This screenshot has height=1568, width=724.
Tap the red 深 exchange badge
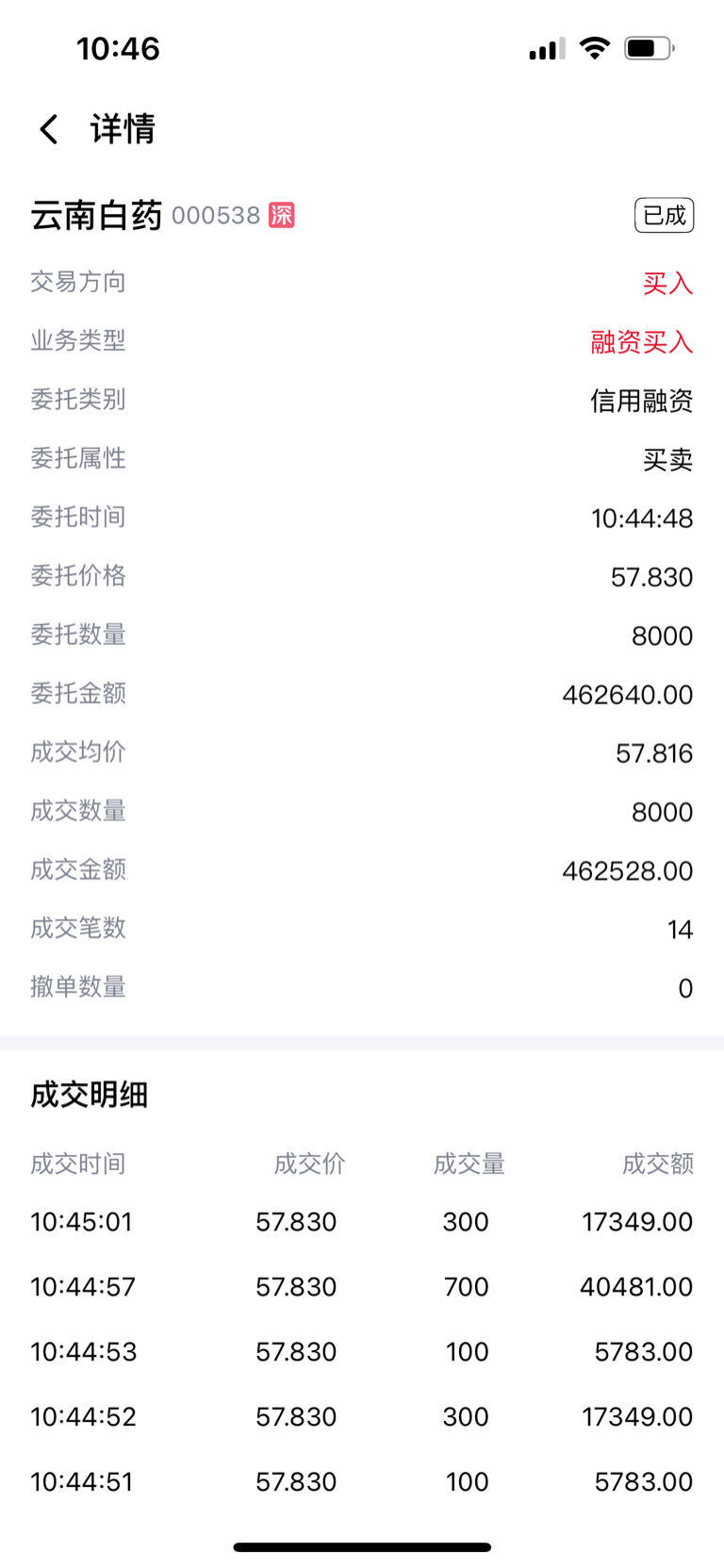(x=282, y=215)
